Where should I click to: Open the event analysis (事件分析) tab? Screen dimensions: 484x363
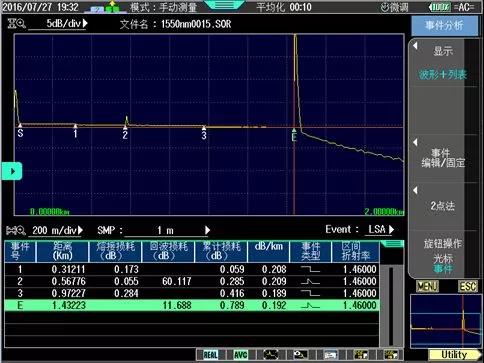(x=444, y=25)
